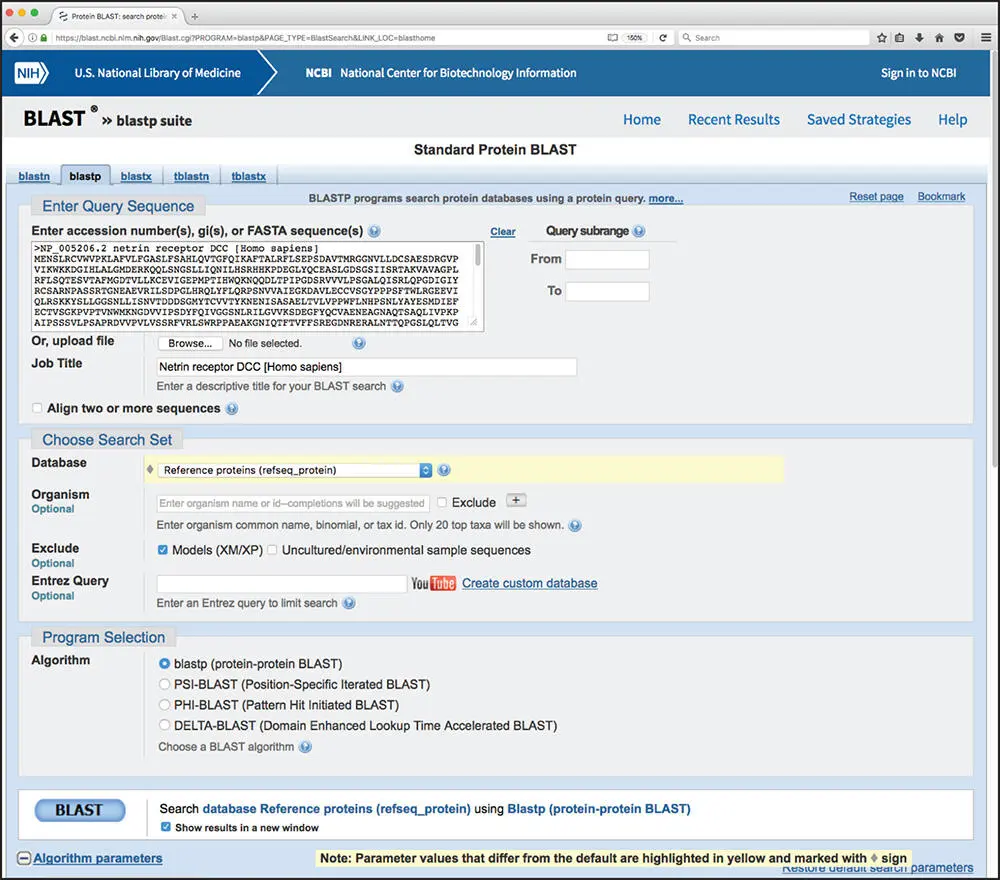Open Create custom database link
This screenshot has width=1000, height=880.
tap(529, 583)
